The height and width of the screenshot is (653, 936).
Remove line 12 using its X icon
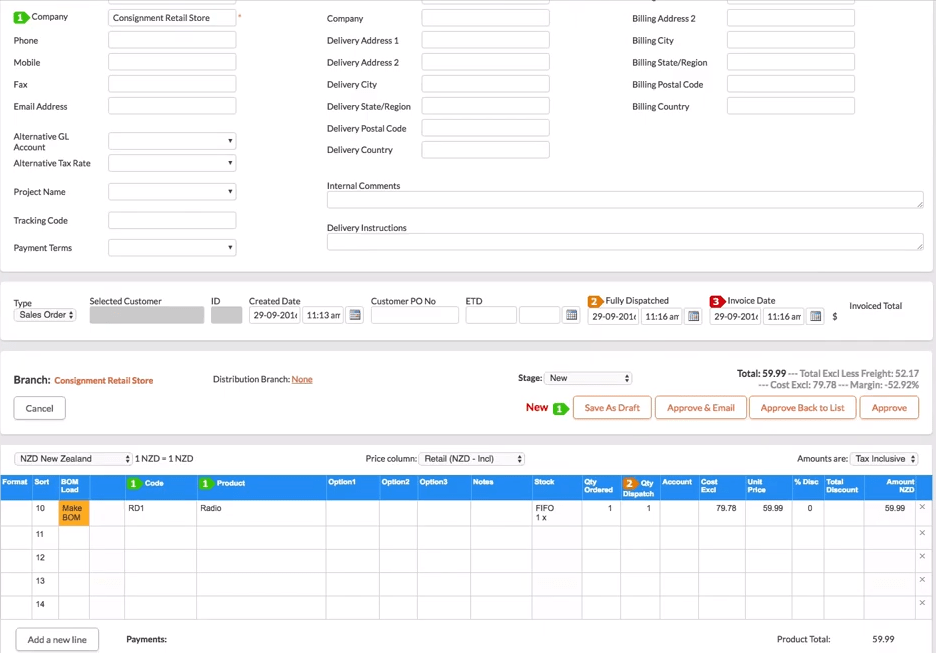pos(922,556)
